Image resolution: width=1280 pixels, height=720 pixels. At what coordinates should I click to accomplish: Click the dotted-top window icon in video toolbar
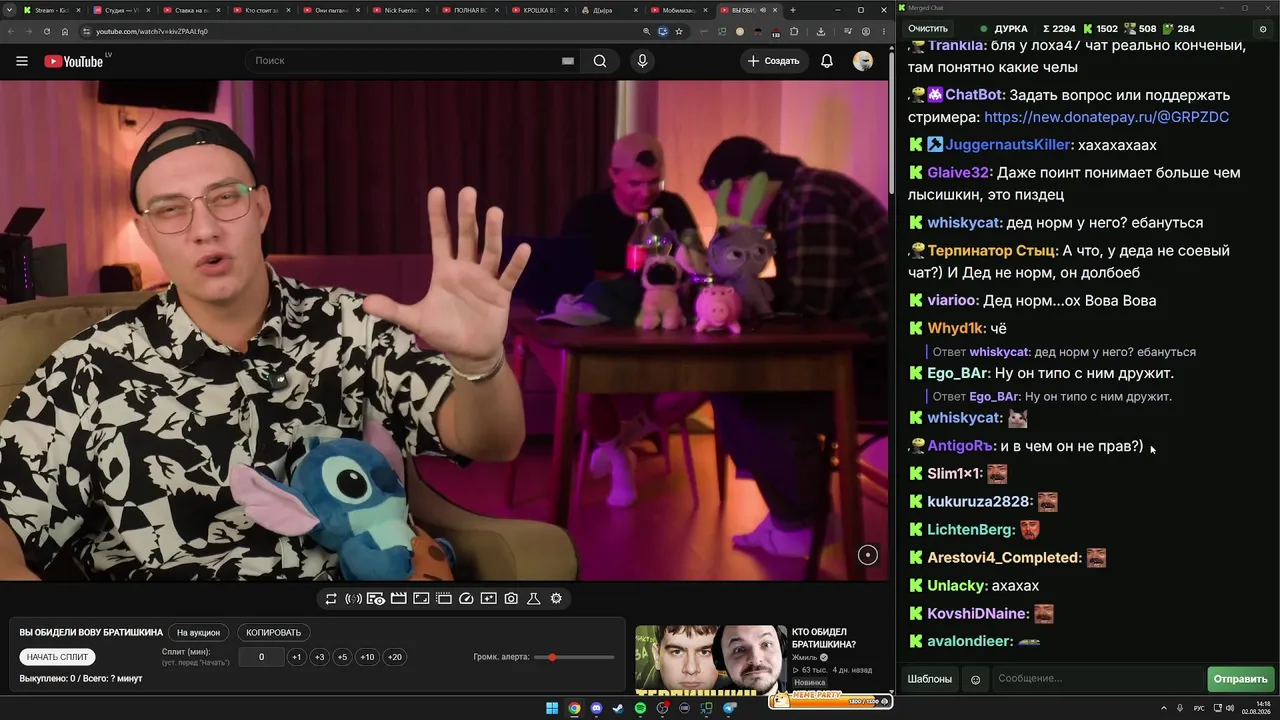click(x=443, y=599)
